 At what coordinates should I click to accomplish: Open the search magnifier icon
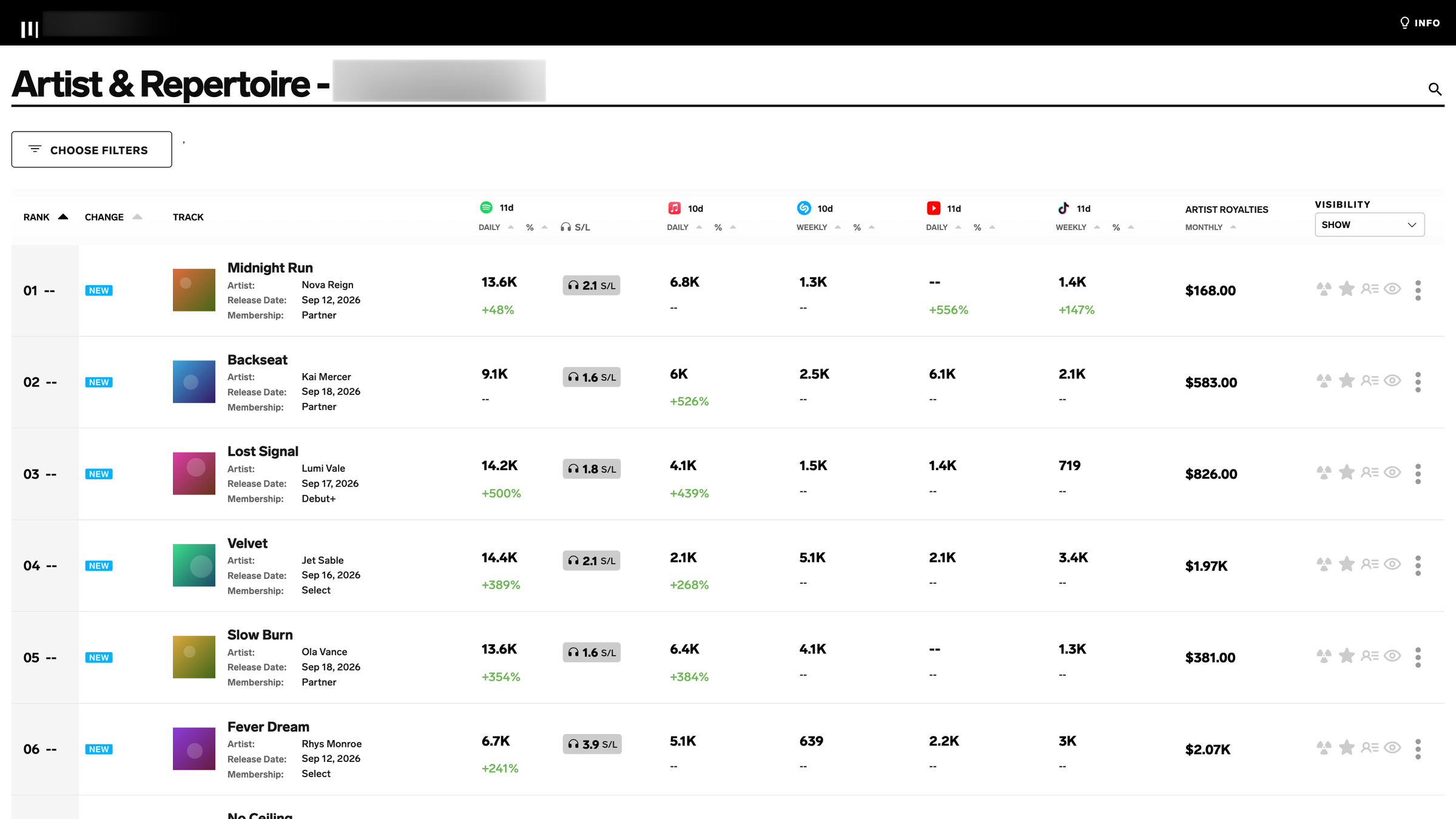click(x=1435, y=89)
